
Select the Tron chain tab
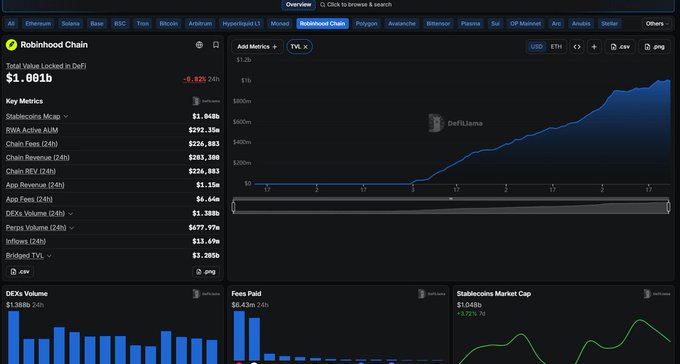[143, 23]
